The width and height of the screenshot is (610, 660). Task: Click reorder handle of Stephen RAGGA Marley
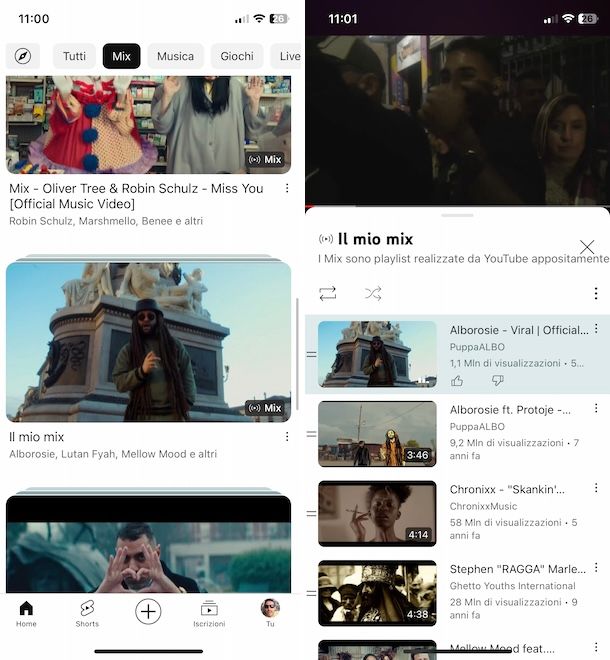tap(312, 593)
